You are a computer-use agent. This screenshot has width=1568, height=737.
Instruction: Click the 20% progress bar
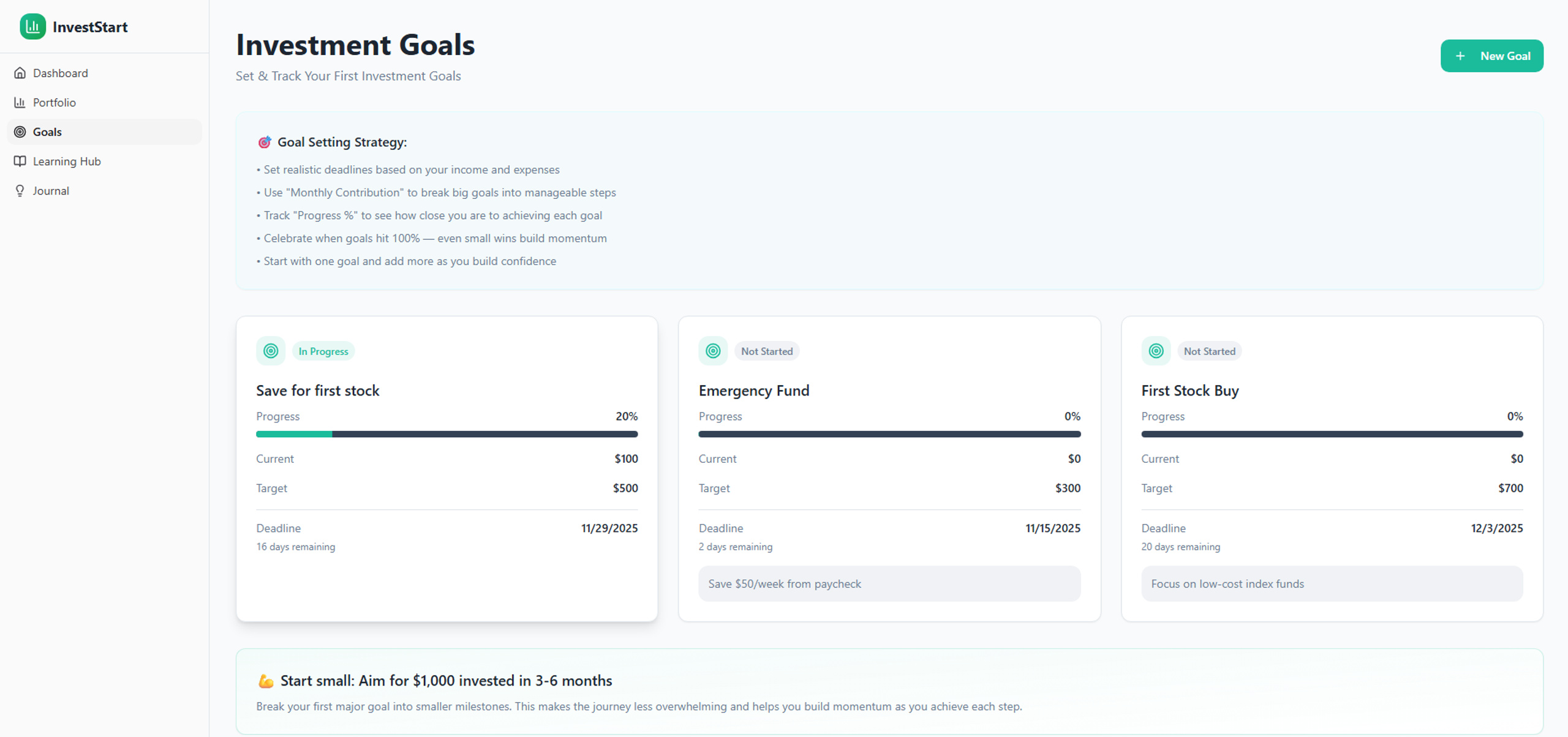click(447, 434)
